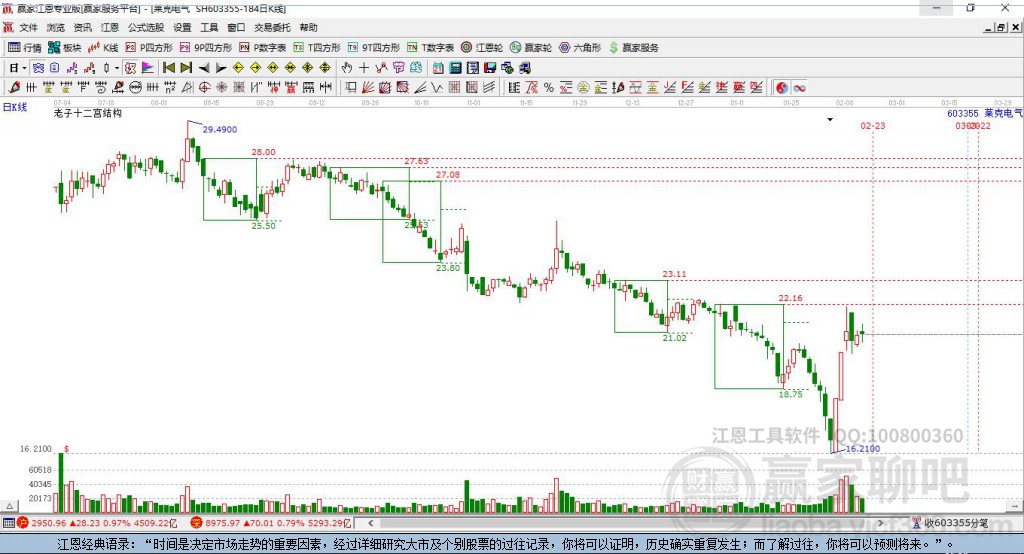The image size is (1024, 554).
Task: Open the 浏览 menu
Action: pos(56,27)
